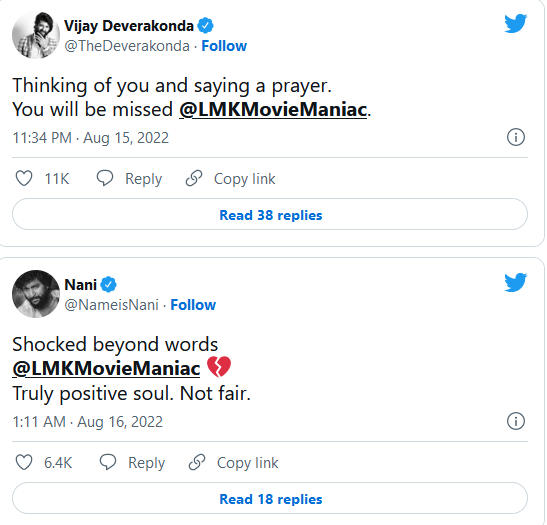
Task: Click the Twitter bird icon on Nani's tweet
Action: [x=515, y=282]
